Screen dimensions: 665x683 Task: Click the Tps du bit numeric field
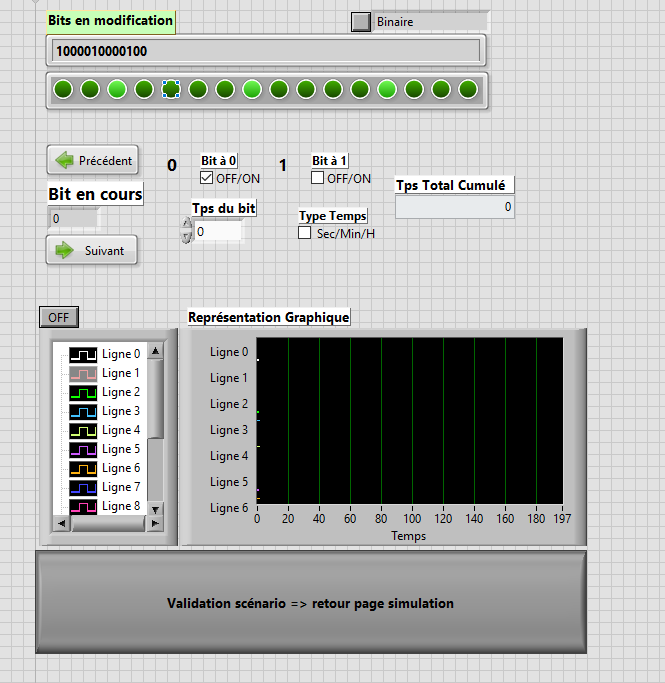pyautogui.click(x=218, y=231)
